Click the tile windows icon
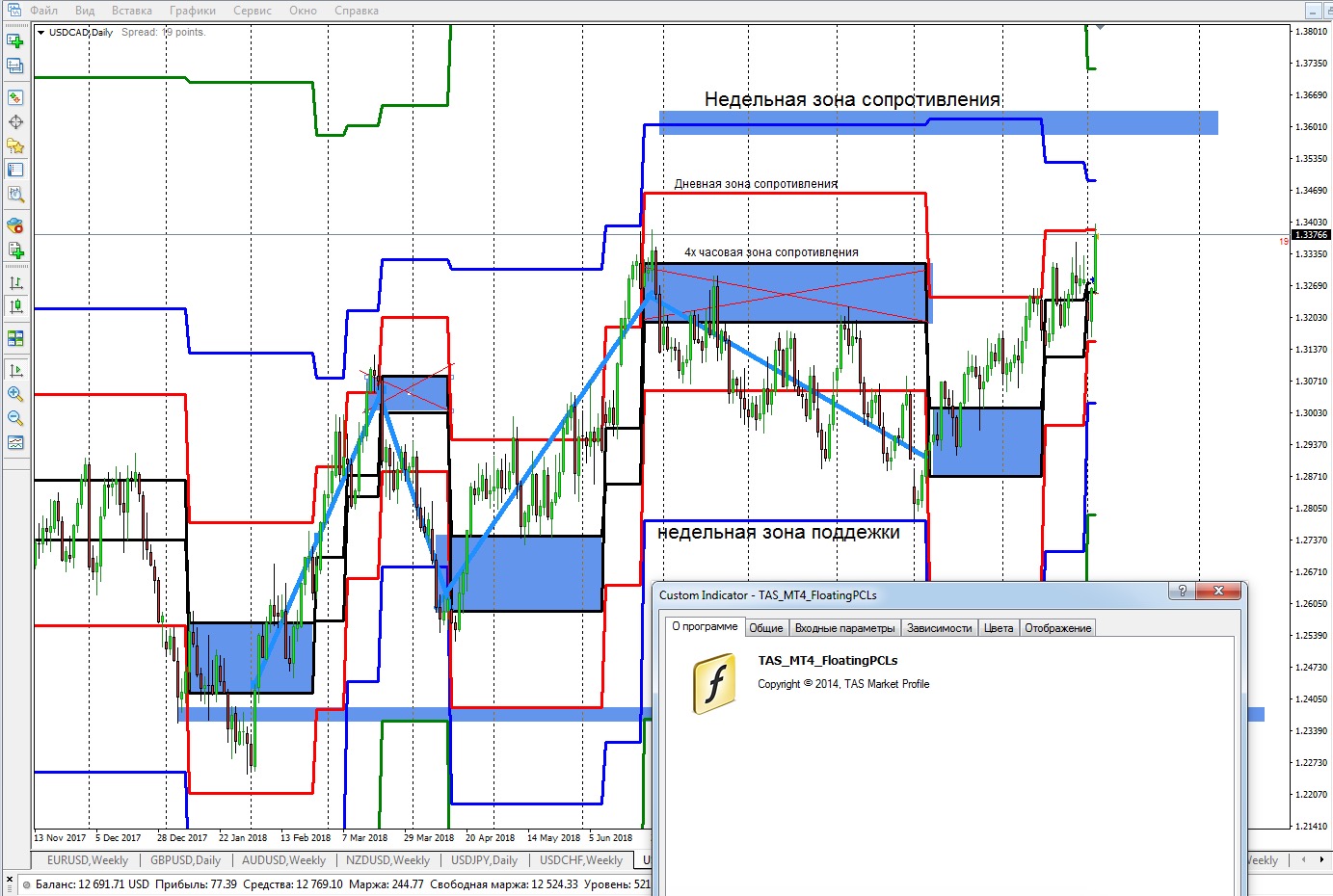 (x=15, y=338)
